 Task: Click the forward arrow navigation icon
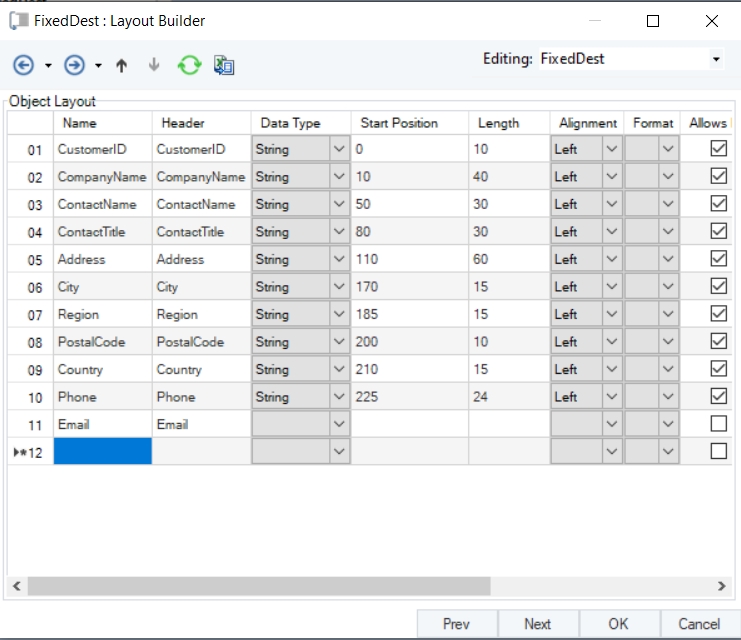coord(74,65)
